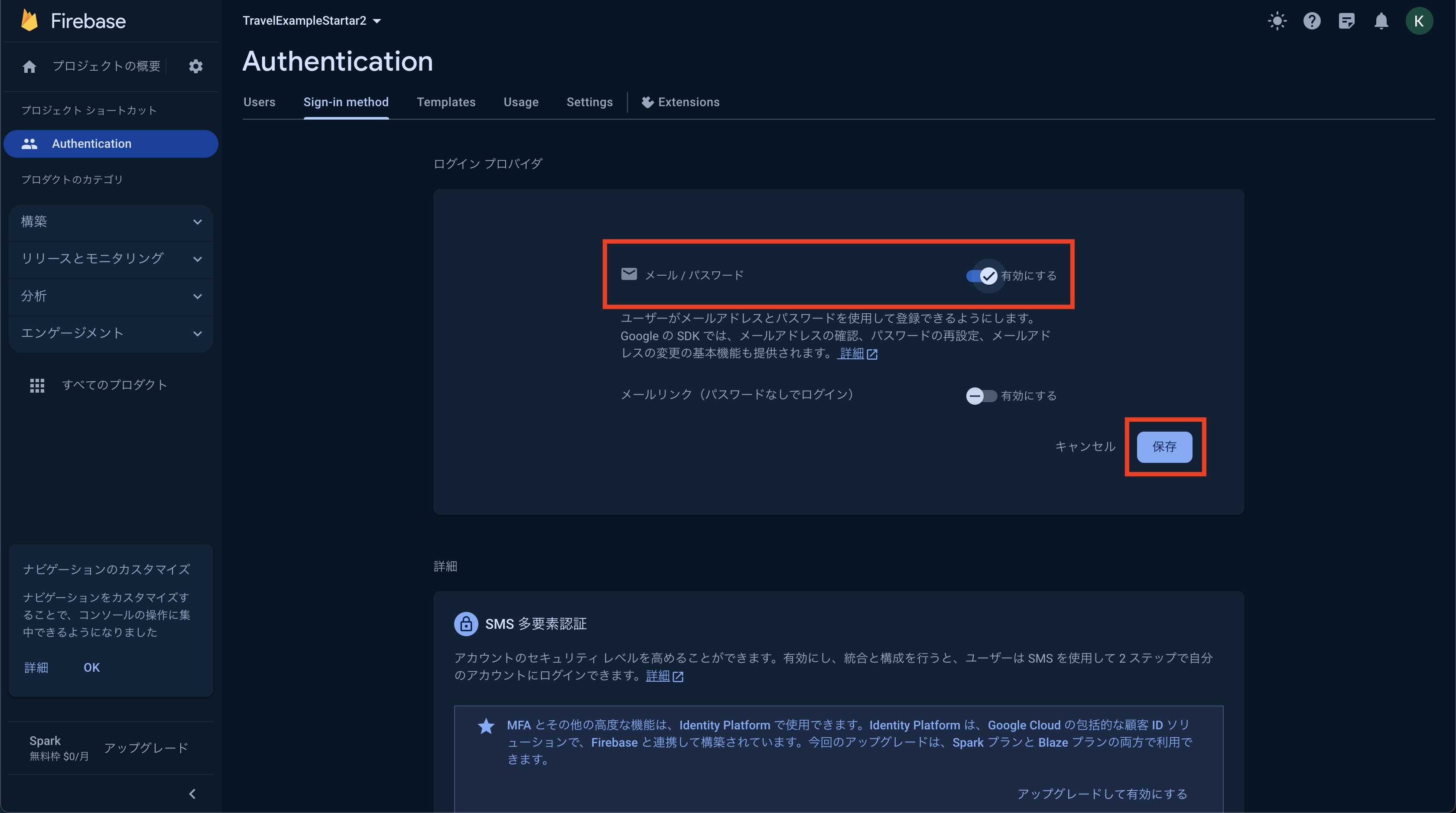The image size is (1456, 813).
Task: Enable the メールリンク passwordless toggle
Action: 981,396
